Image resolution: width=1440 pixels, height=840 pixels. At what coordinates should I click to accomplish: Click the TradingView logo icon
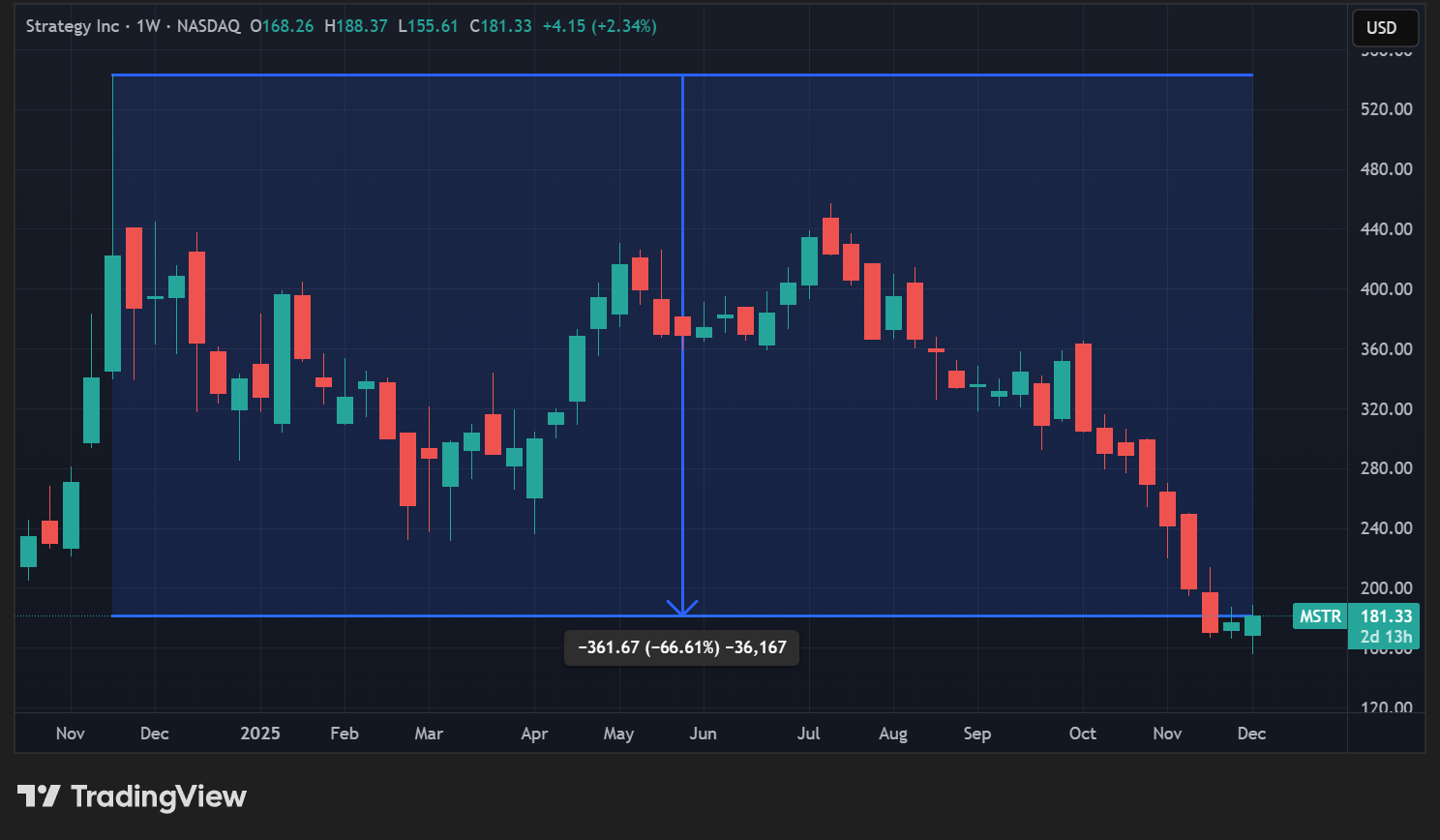pos(39,796)
